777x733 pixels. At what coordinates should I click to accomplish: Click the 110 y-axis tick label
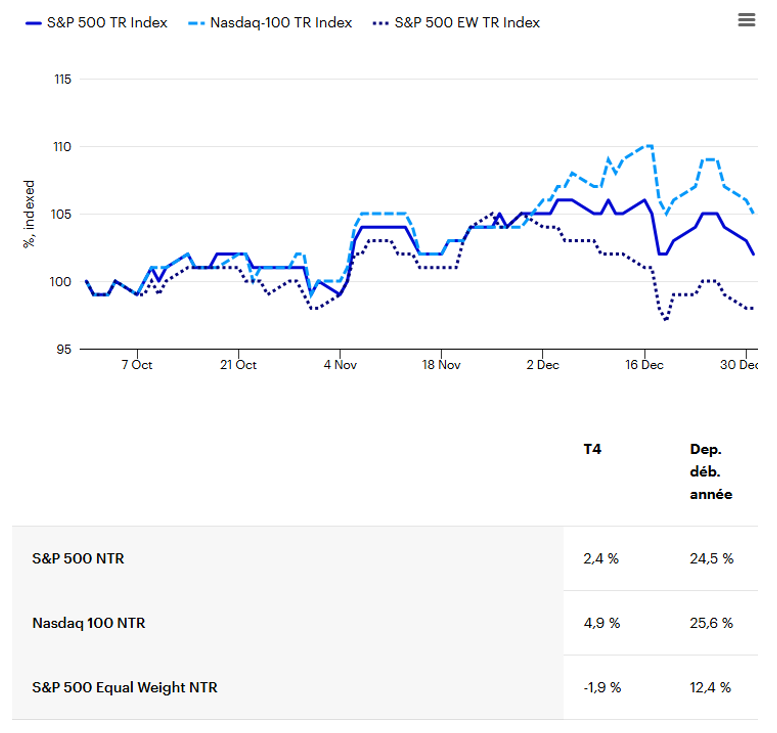coord(61,147)
